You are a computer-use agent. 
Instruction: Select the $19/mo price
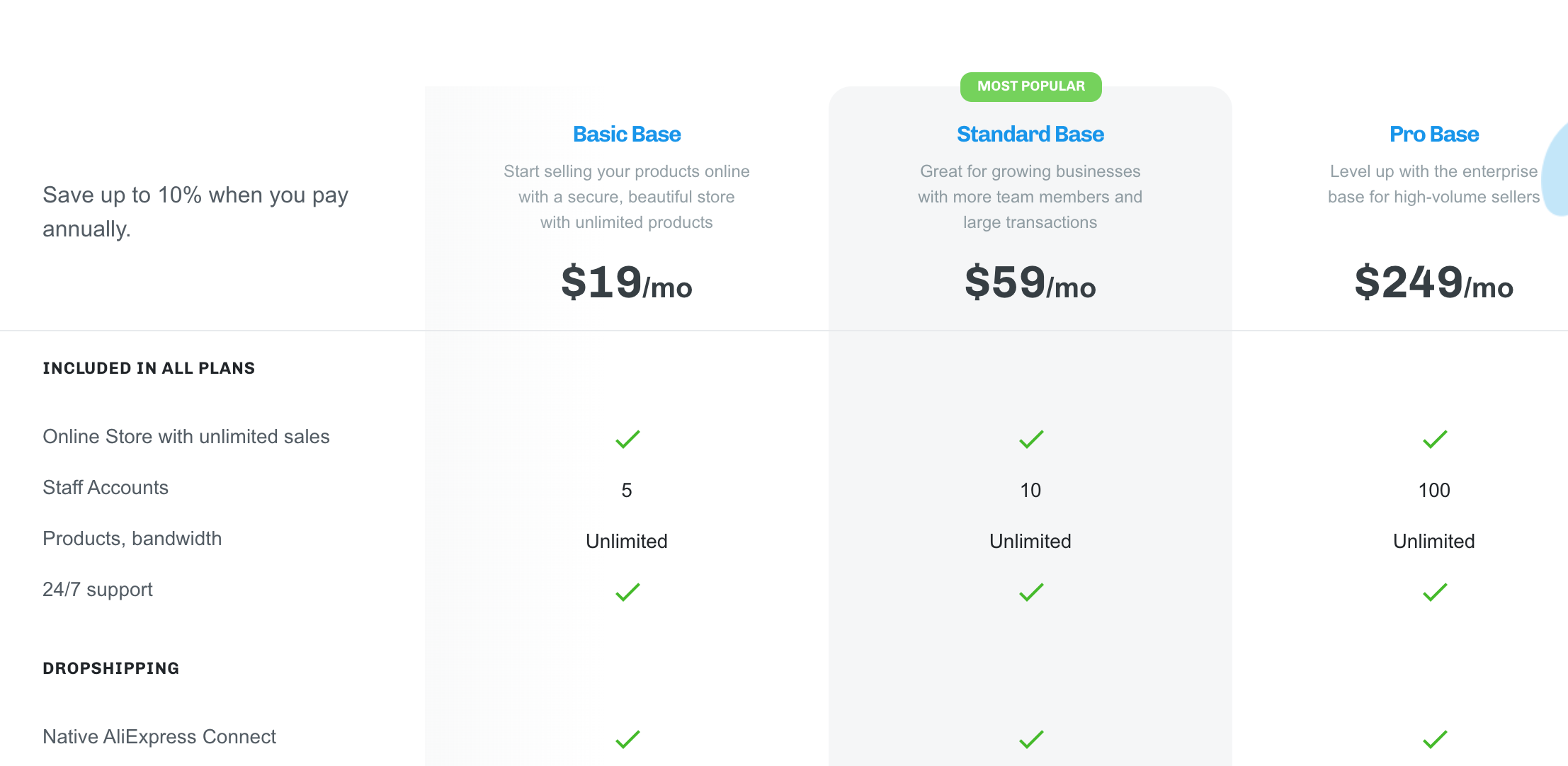tap(627, 282)
